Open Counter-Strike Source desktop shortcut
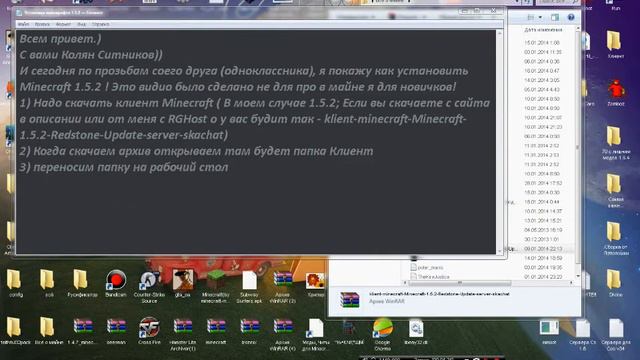This screenshot has height=360, width=640. pos(149,286)
